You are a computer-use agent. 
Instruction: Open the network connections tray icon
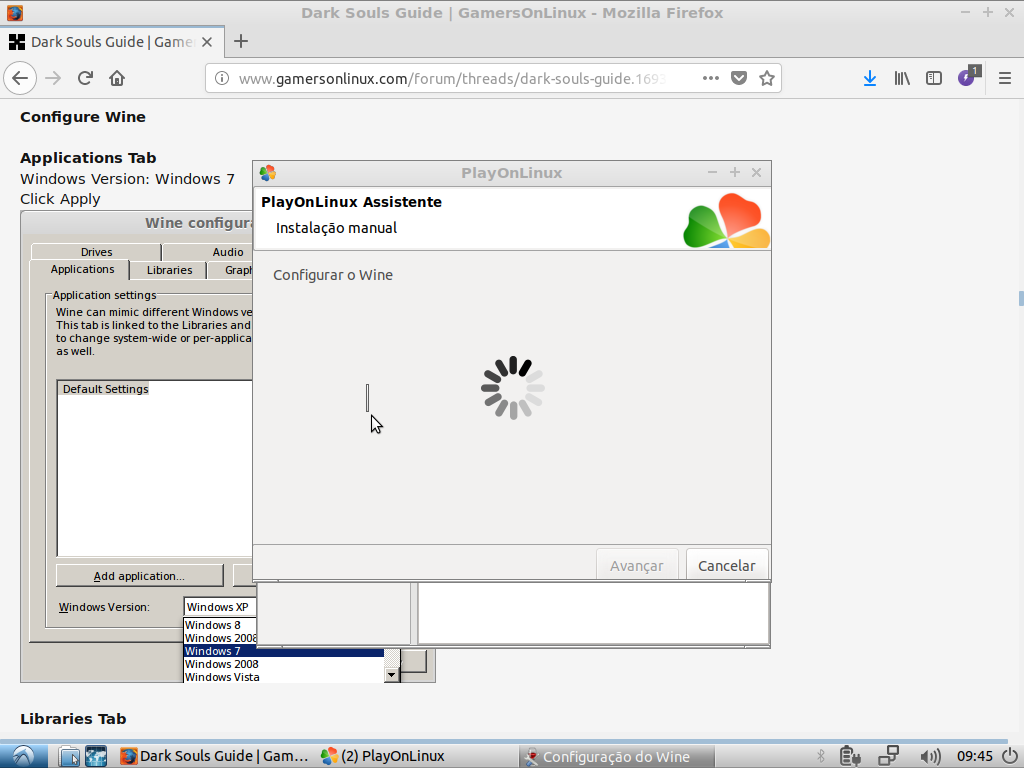(888, 756)
